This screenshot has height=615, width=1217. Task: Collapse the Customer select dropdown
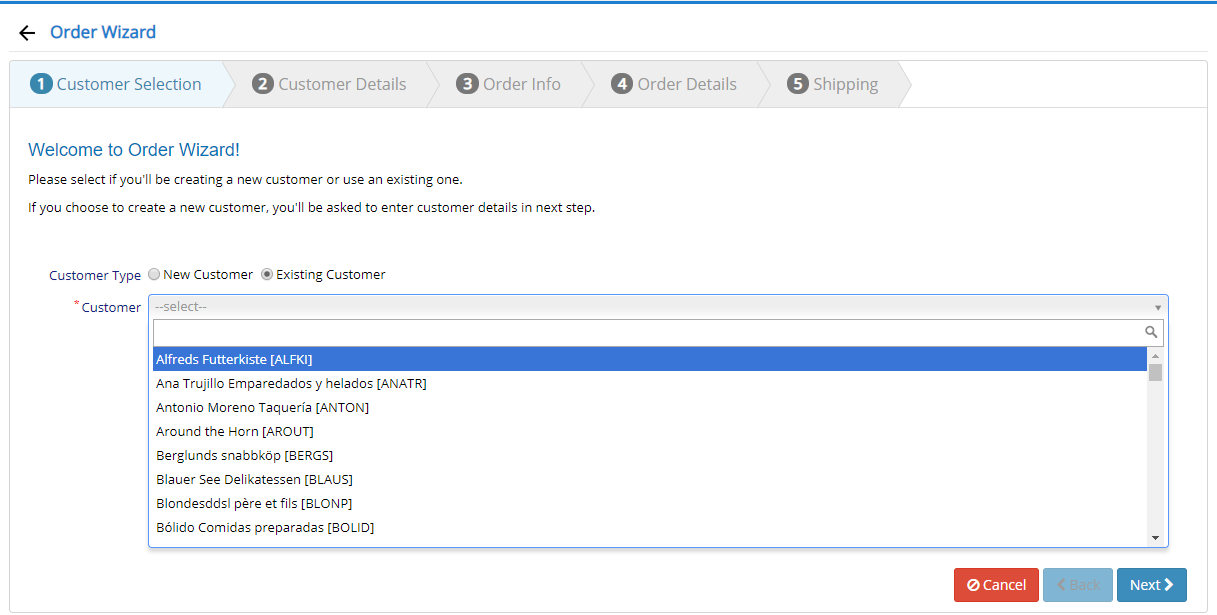(x=1158, y=307)
